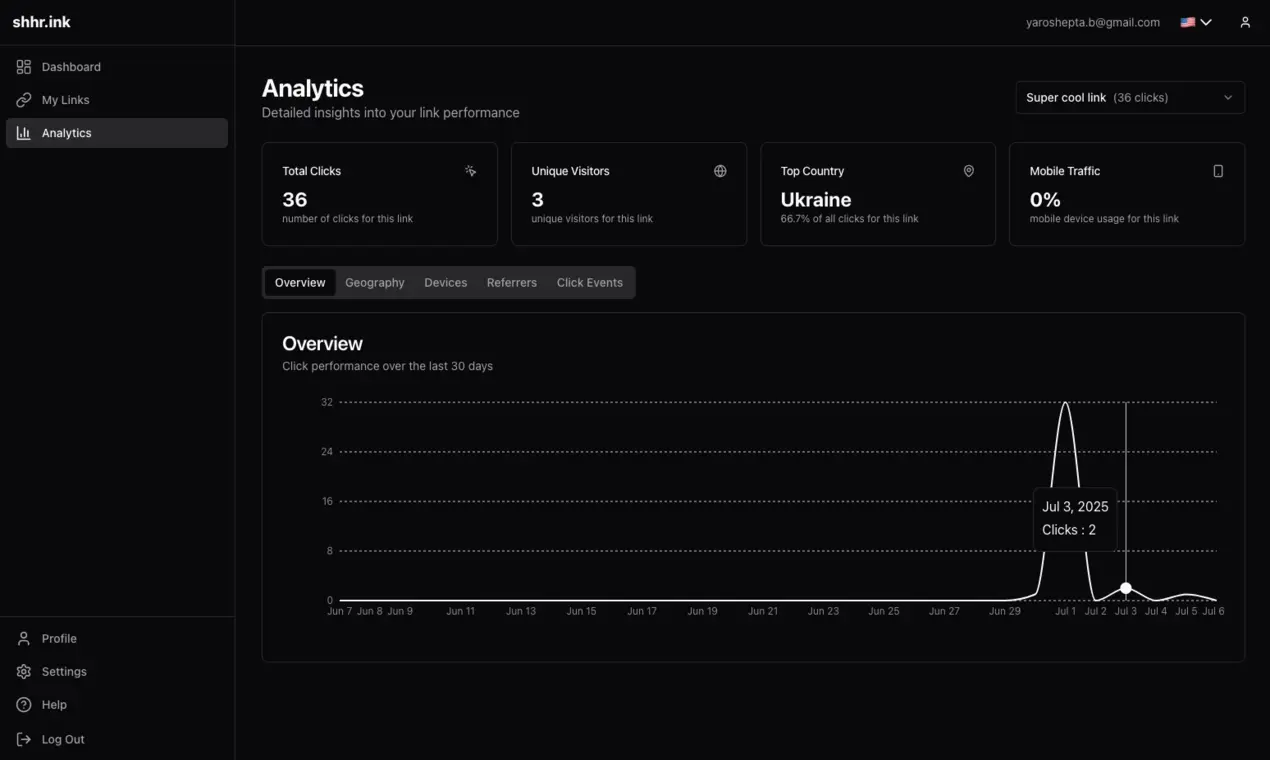The height and width of the screenshot is (760, 1270).
Task: Click the 0% mobile traffic value
Action: point(1045,199)
